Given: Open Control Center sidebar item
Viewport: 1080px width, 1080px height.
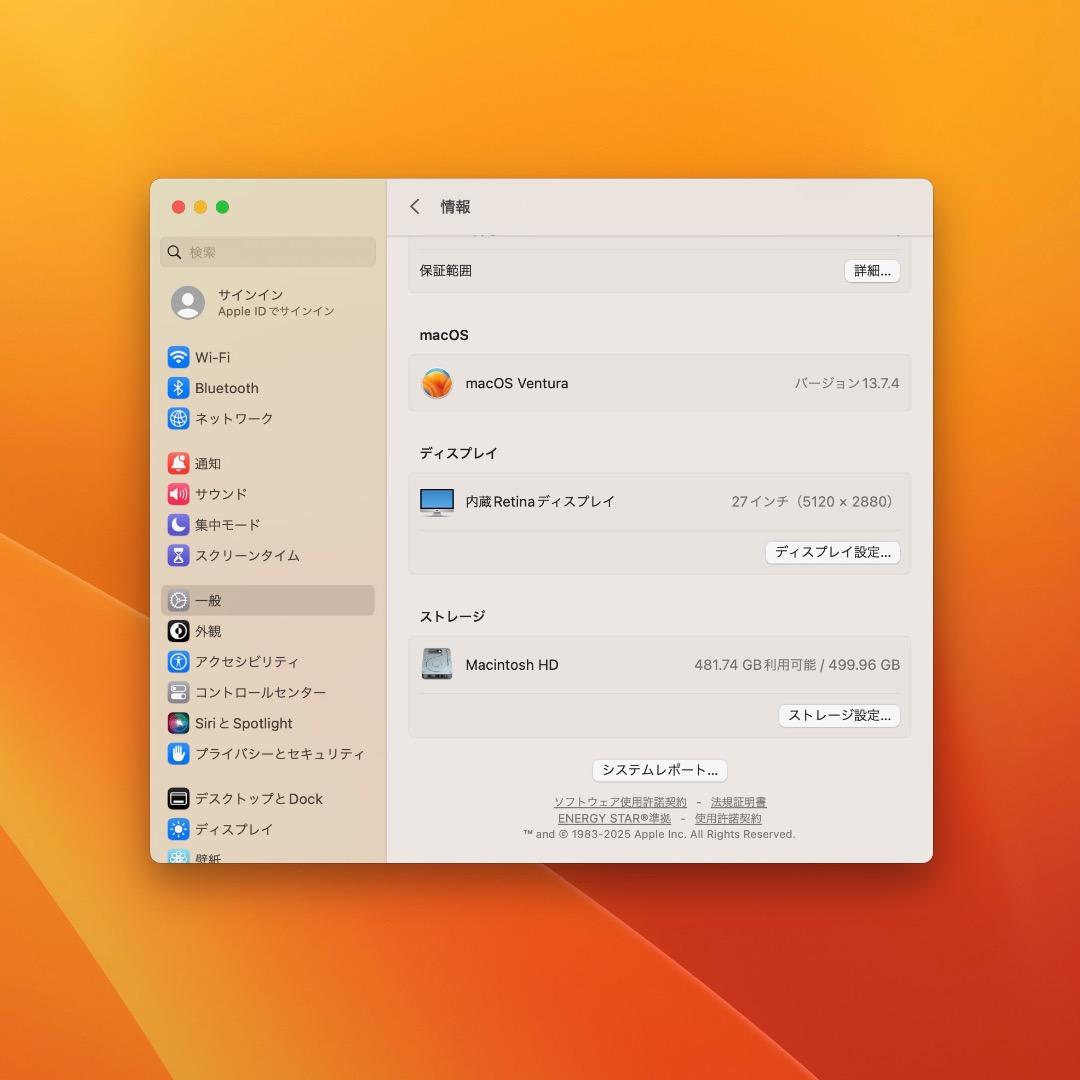Looking at the screenshot, I should pos(260,692).
